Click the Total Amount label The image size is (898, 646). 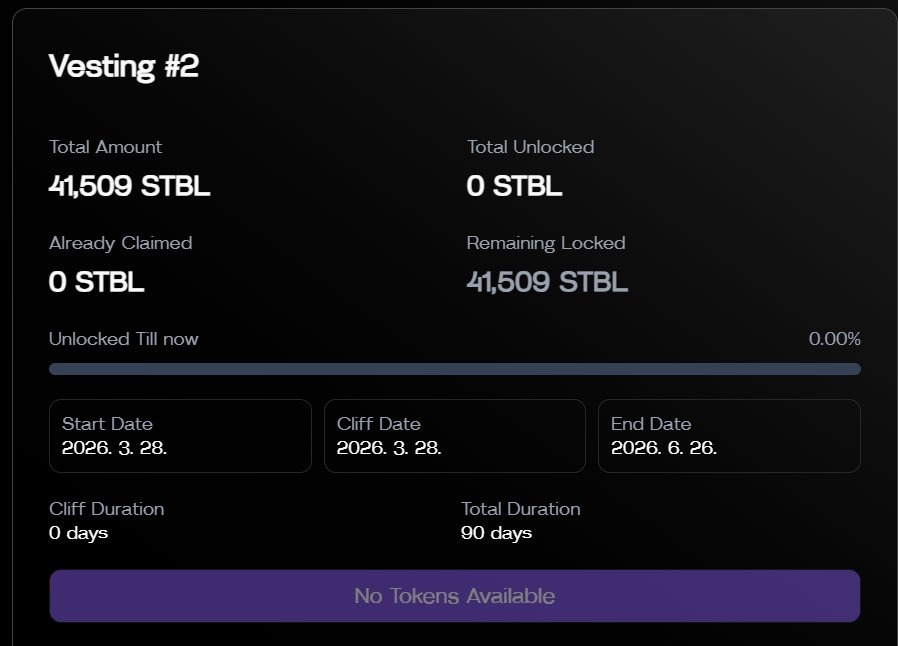click(x=105, y=147)
